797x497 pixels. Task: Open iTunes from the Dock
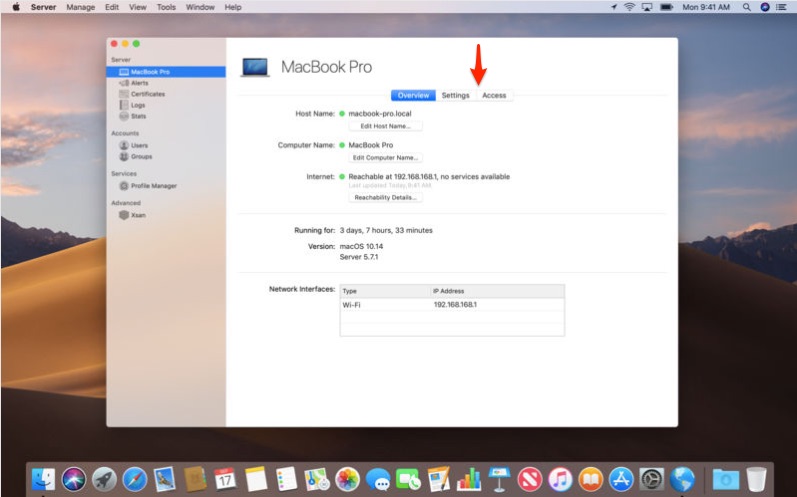560,479
